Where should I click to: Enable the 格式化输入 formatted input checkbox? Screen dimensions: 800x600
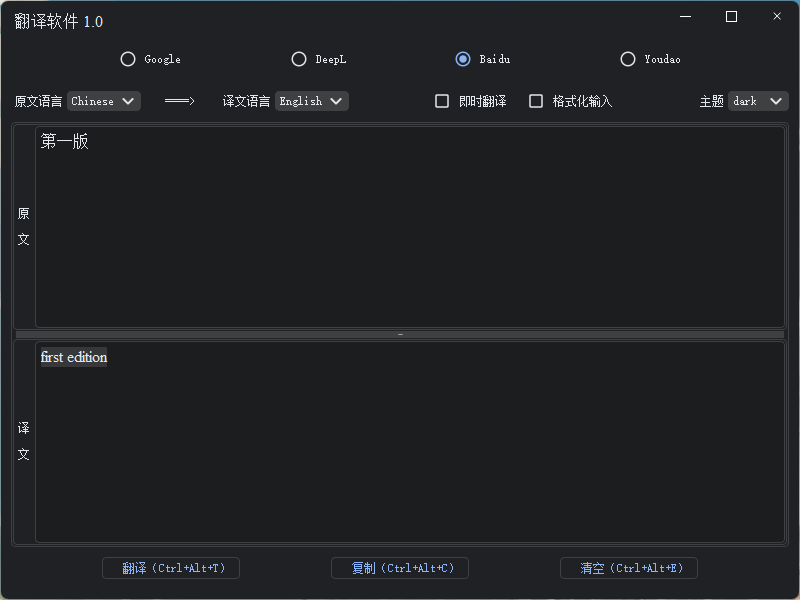click(x=536, y=100)
